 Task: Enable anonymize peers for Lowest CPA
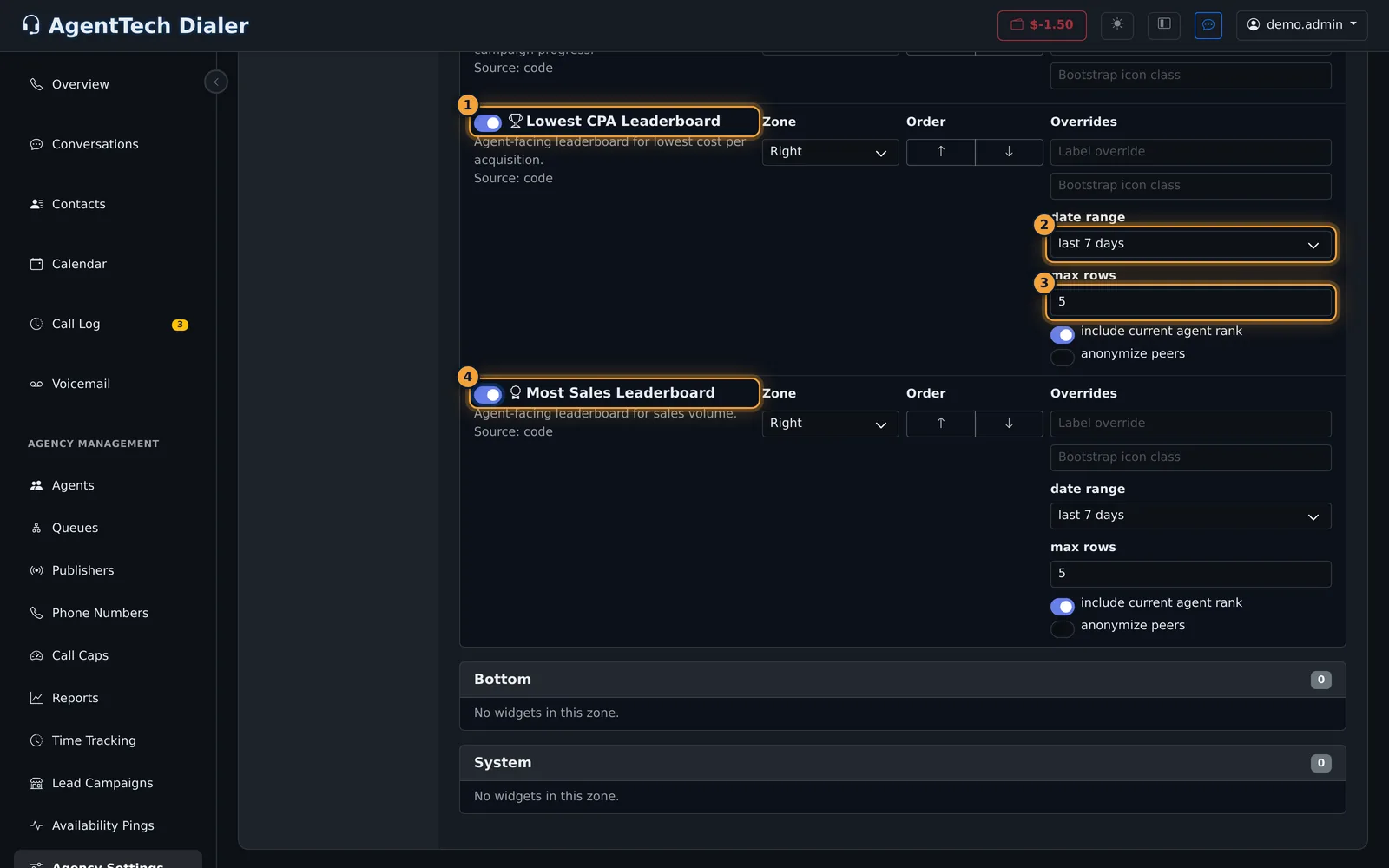[x=1063, y=357]
